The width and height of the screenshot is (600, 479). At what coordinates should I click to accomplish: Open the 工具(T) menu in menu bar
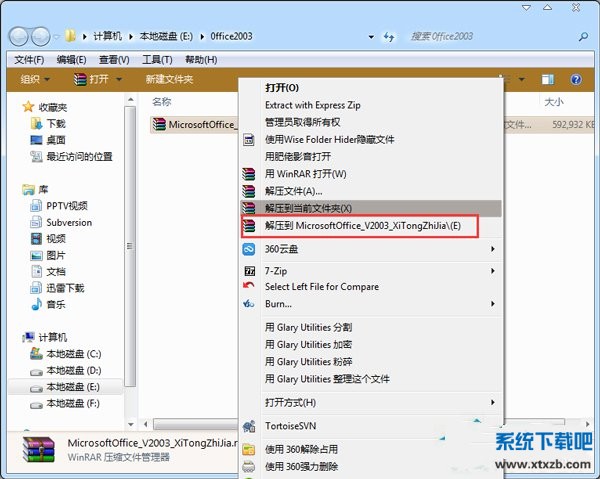click(158, 60)
